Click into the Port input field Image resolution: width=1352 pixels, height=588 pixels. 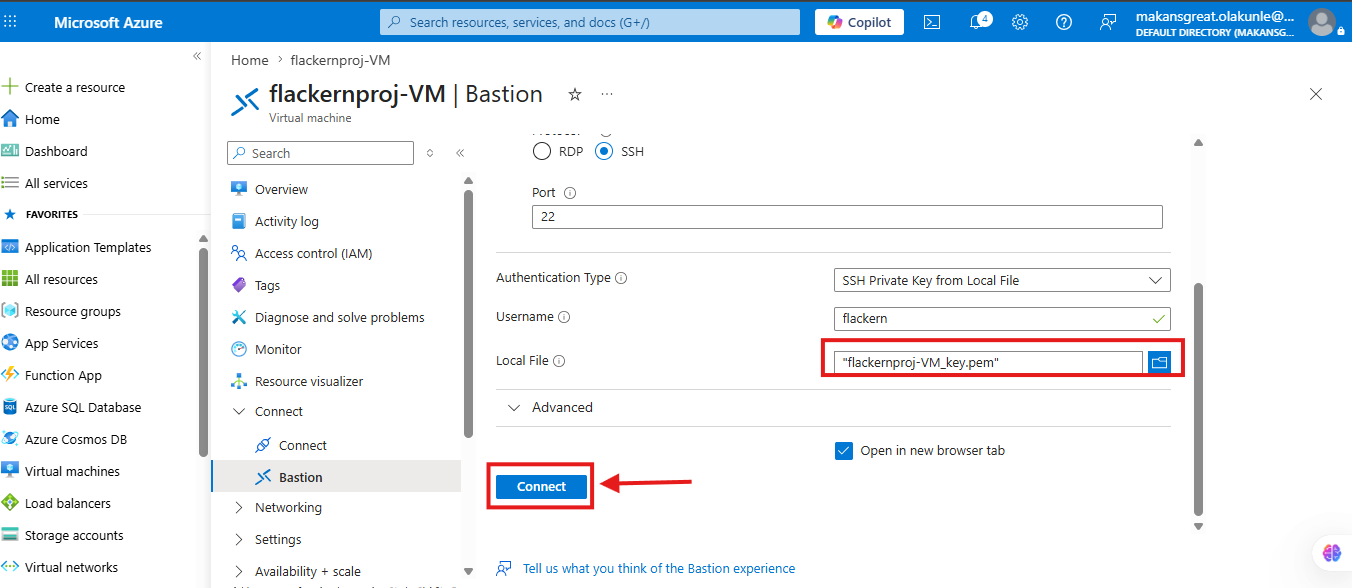(847, 217)
